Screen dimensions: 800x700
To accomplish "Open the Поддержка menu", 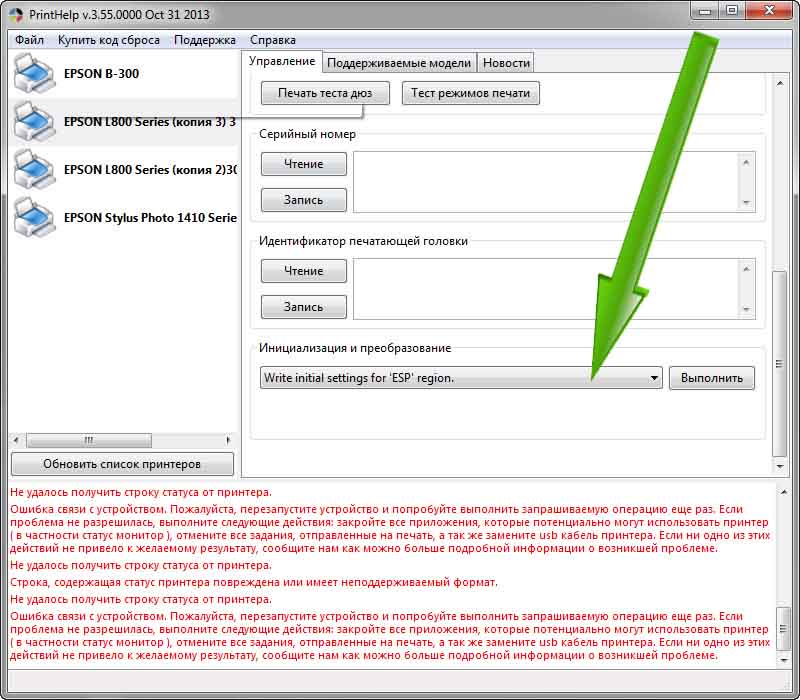I will [x=205, y=40].
